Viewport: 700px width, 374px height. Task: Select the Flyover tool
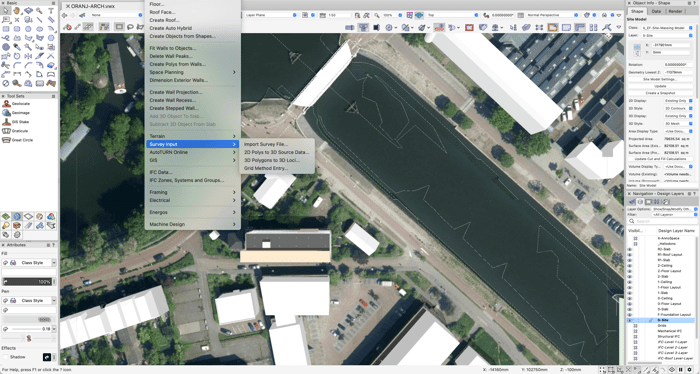(x=28, y=10)
